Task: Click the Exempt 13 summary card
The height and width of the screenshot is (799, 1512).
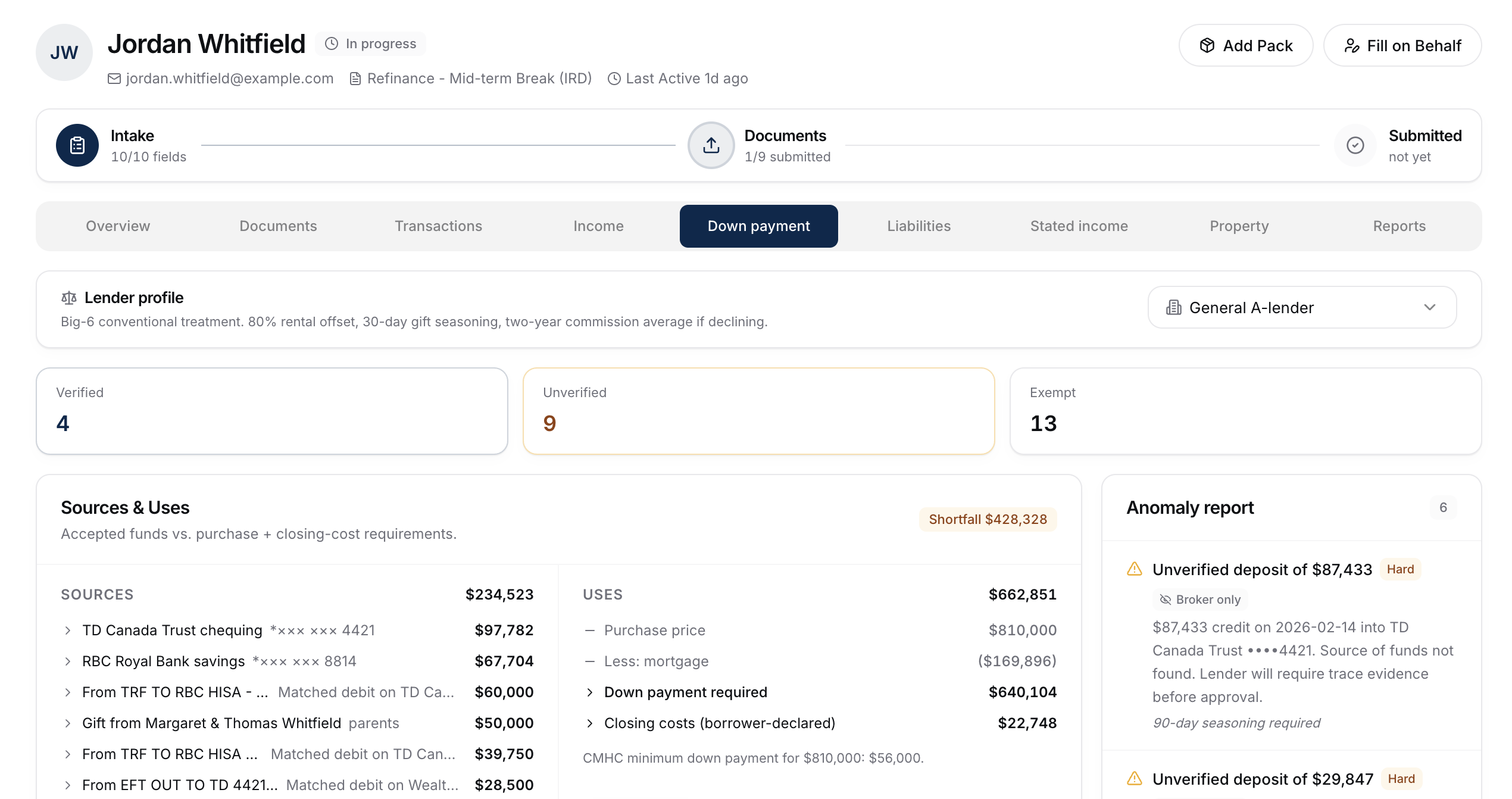Action: 1245,411
